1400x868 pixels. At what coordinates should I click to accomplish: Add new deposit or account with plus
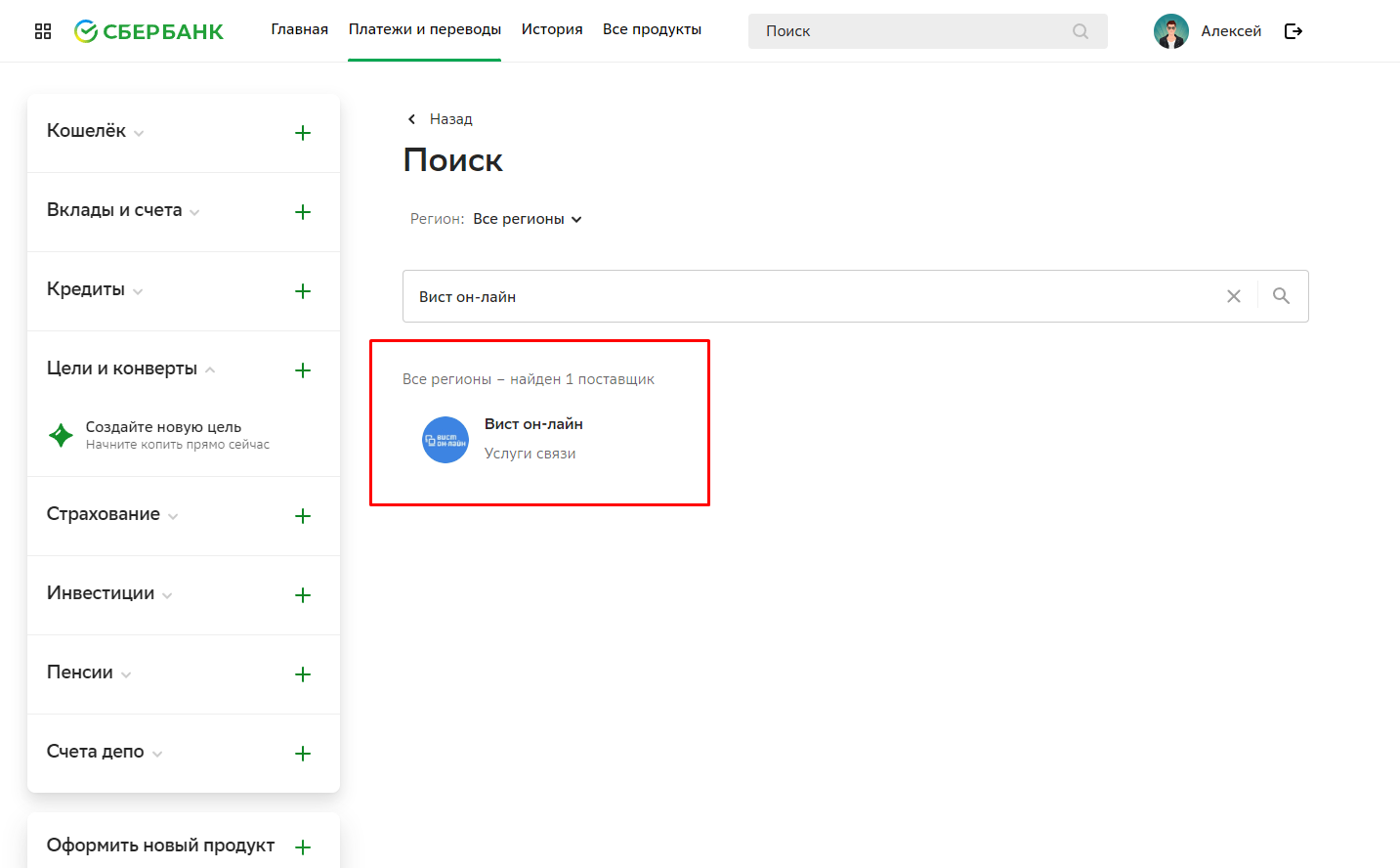(303, 212)
